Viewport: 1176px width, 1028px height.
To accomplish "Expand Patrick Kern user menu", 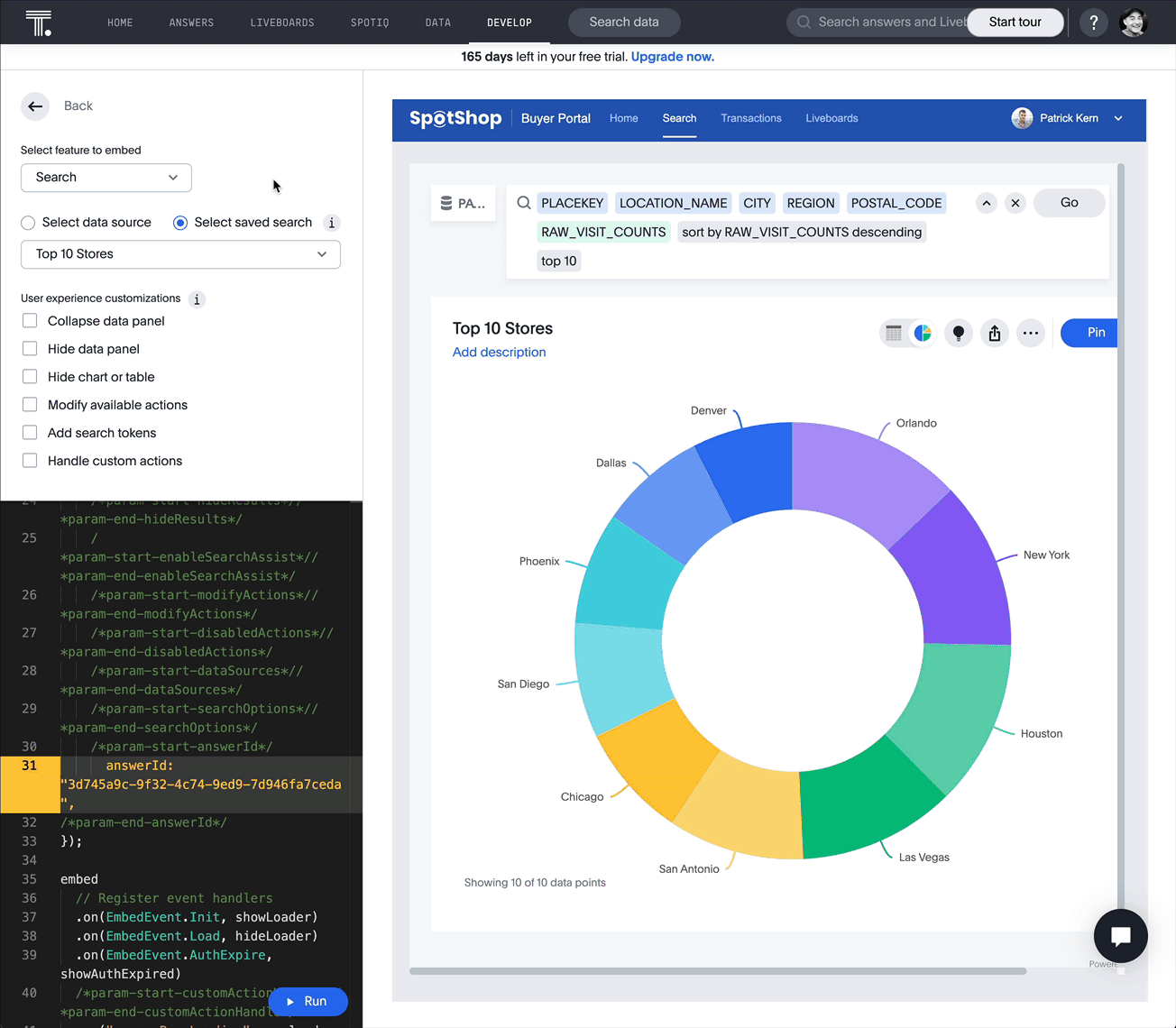I will [1118, 118].
